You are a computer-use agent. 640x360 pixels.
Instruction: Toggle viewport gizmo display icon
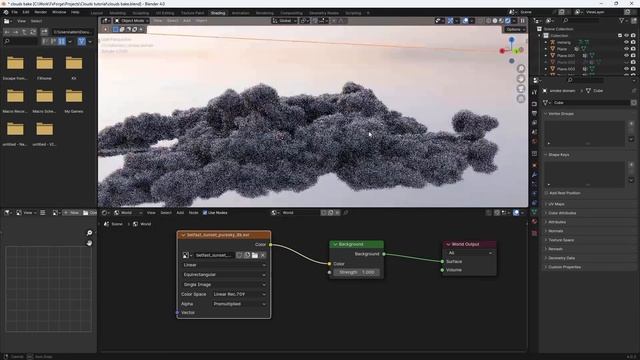[x=450, y=20]
